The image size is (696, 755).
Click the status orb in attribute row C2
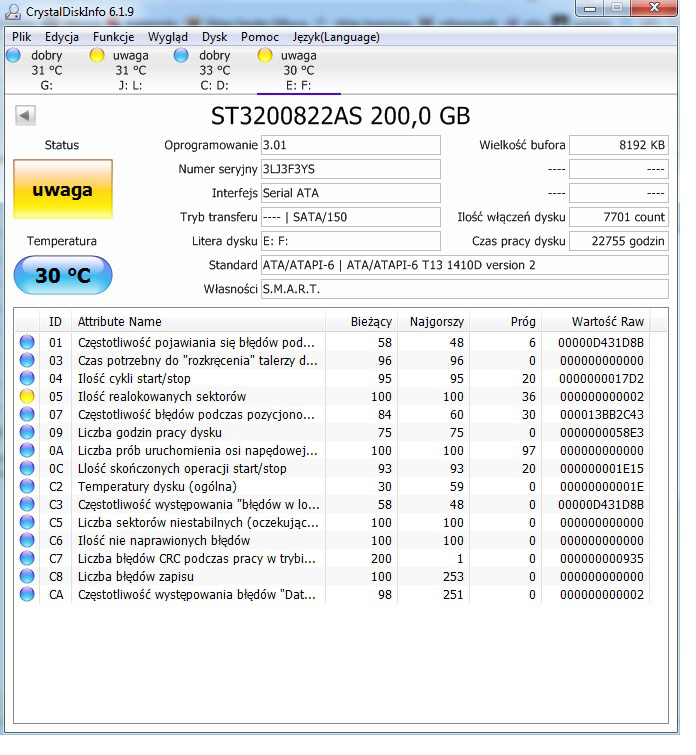point(27,486)
